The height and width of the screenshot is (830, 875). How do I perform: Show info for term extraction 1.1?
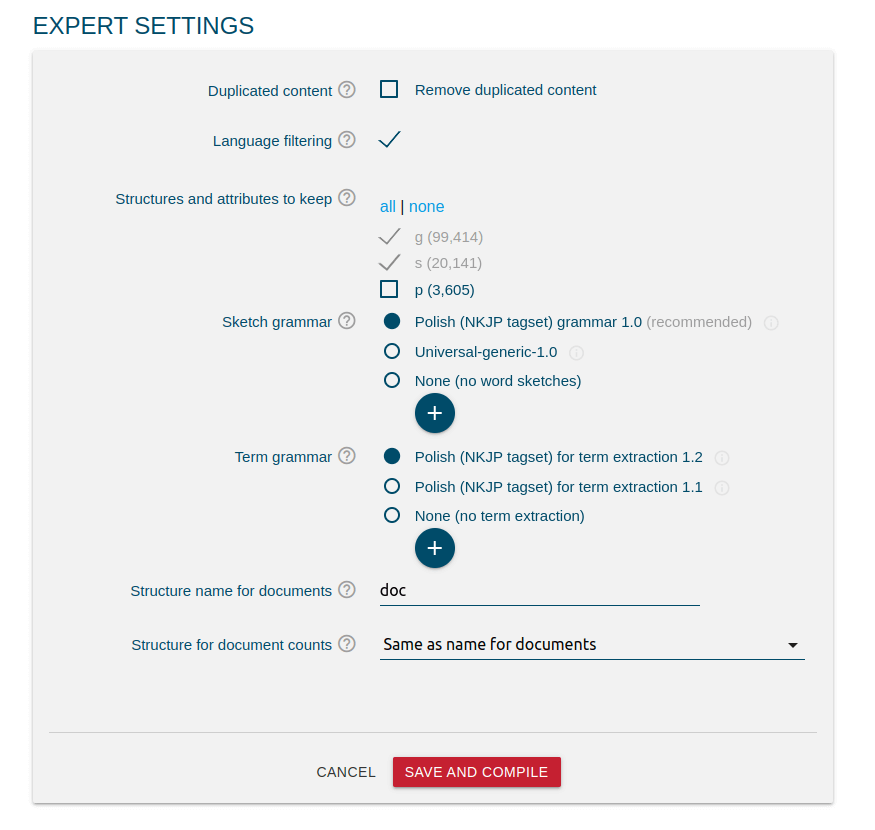pos(722,488)
